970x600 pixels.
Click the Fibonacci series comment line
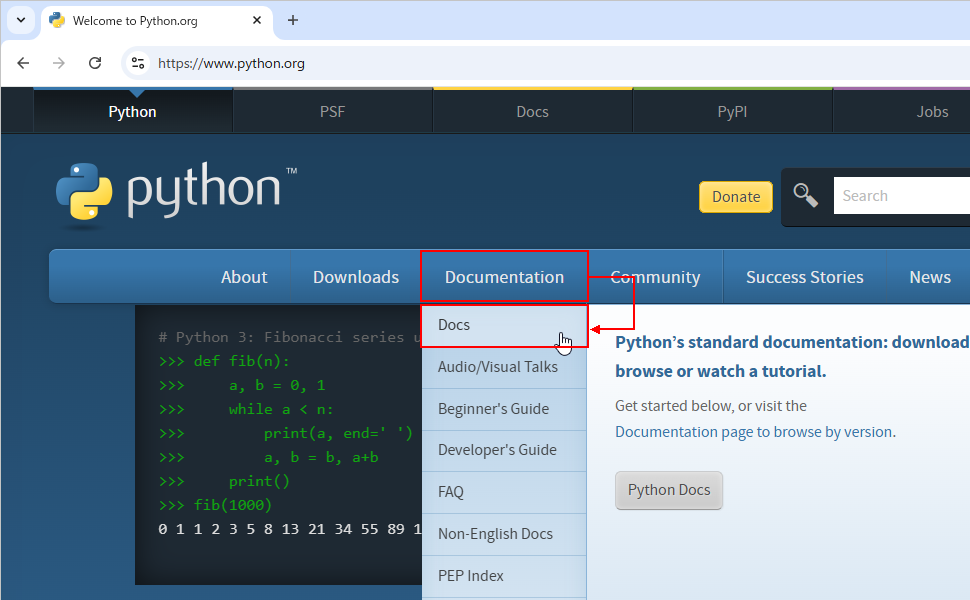pos(290,337)
